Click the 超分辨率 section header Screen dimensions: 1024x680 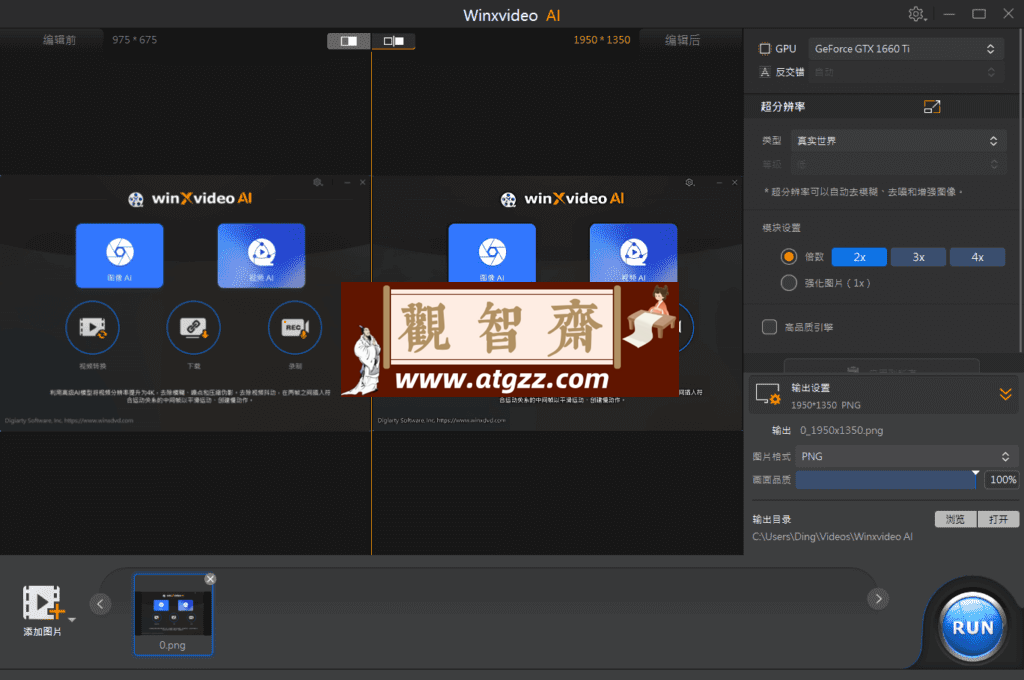click(783, 106)
